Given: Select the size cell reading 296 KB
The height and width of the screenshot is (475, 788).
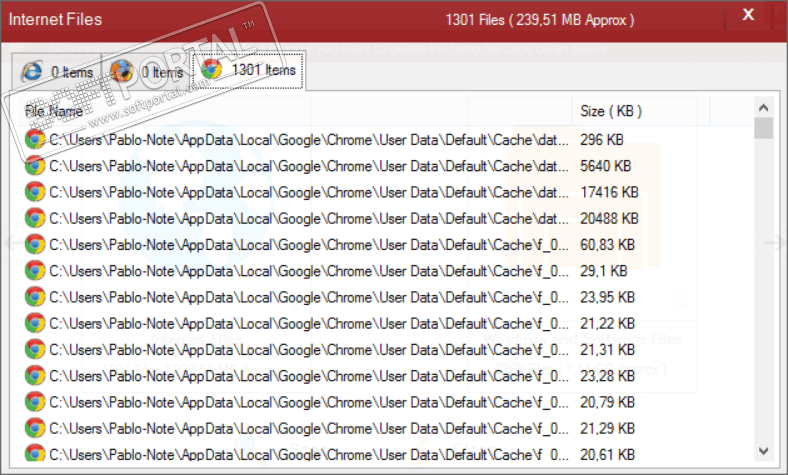Looking at the screenshot, I should tap(602, 140).
